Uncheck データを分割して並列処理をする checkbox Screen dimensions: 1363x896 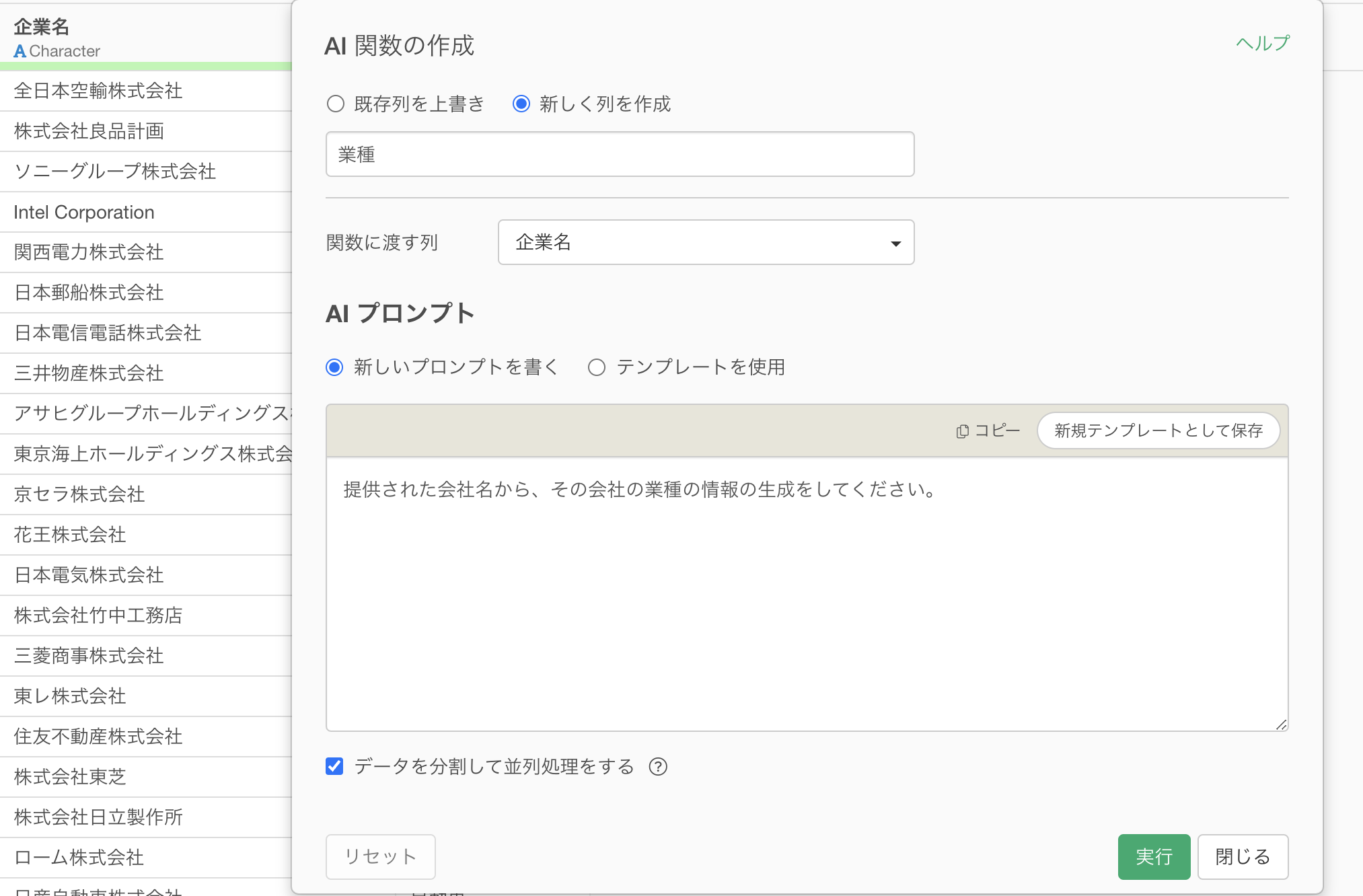pyautogui.click(x=334, y=766)
